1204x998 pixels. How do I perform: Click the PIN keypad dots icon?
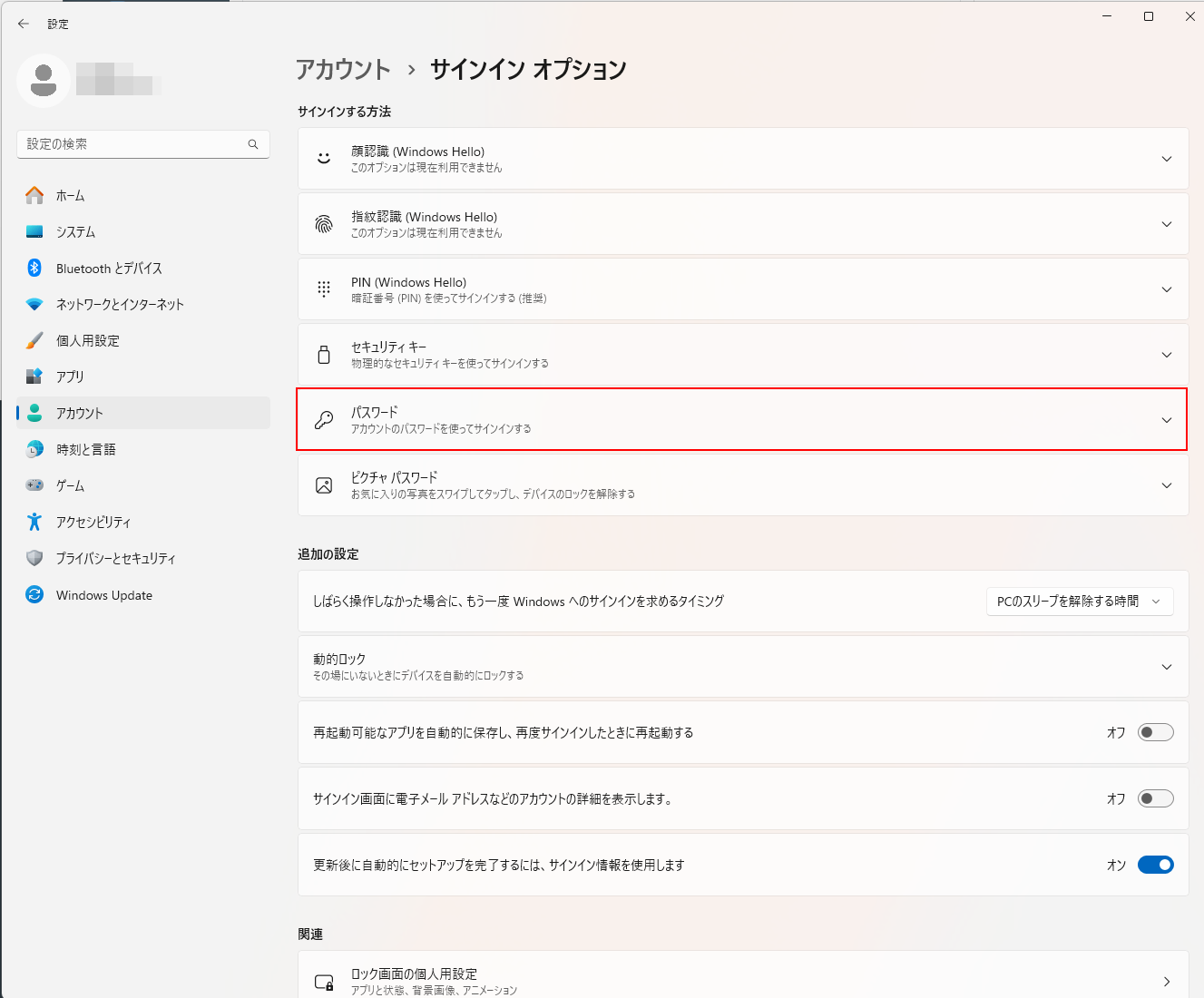pyautogui.click(x=324, y=289)
